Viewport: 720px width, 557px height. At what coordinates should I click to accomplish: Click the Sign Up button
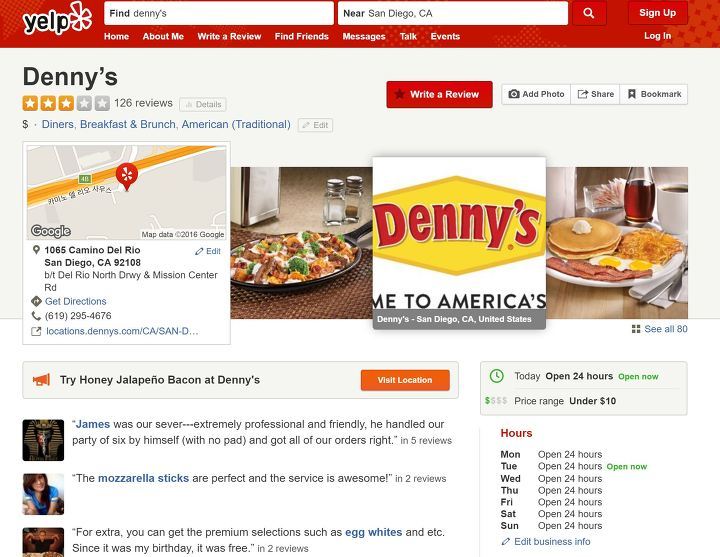[x=658, y=13]
